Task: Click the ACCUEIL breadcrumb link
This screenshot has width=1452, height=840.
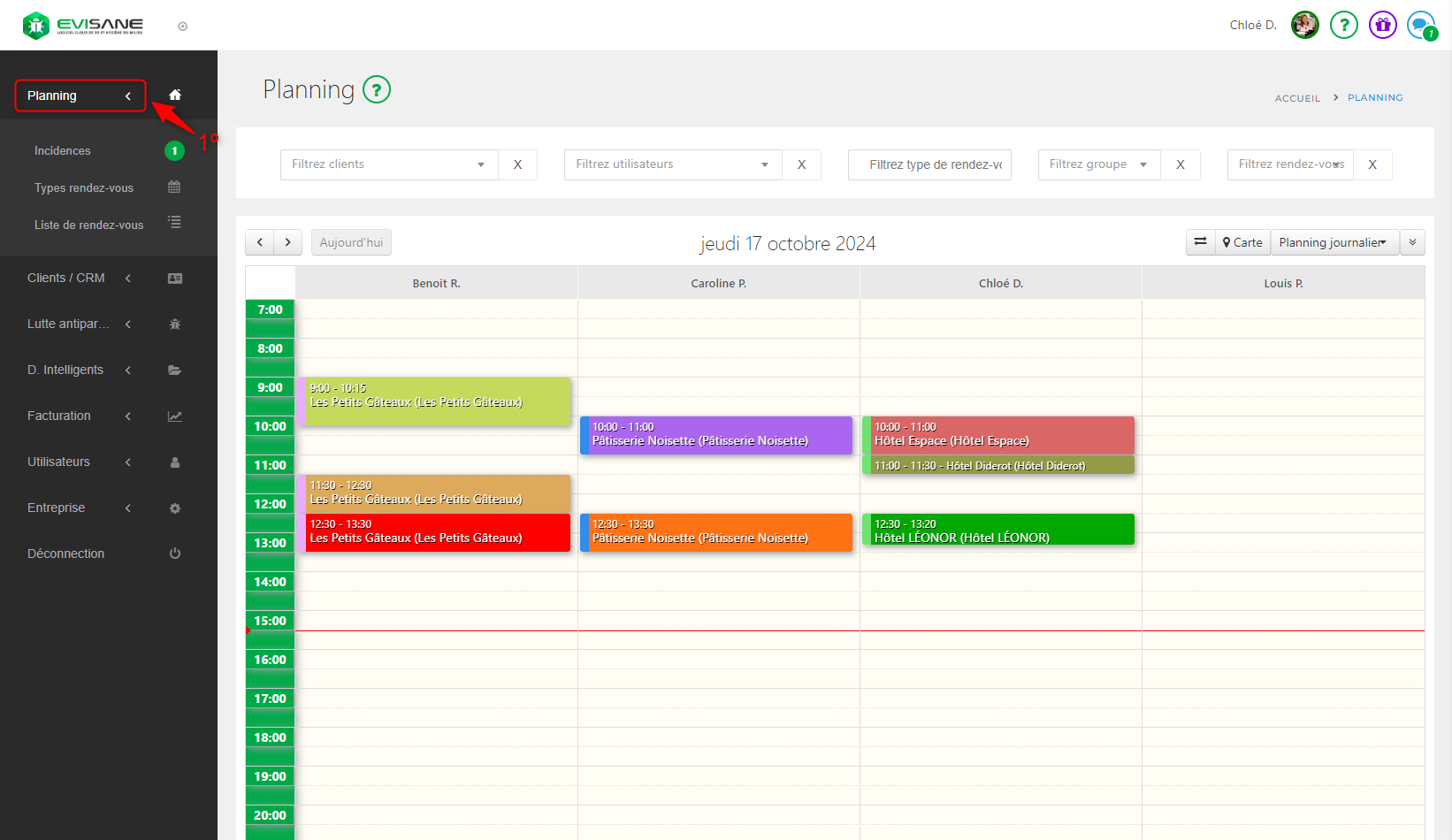Action: (1297, 98)
